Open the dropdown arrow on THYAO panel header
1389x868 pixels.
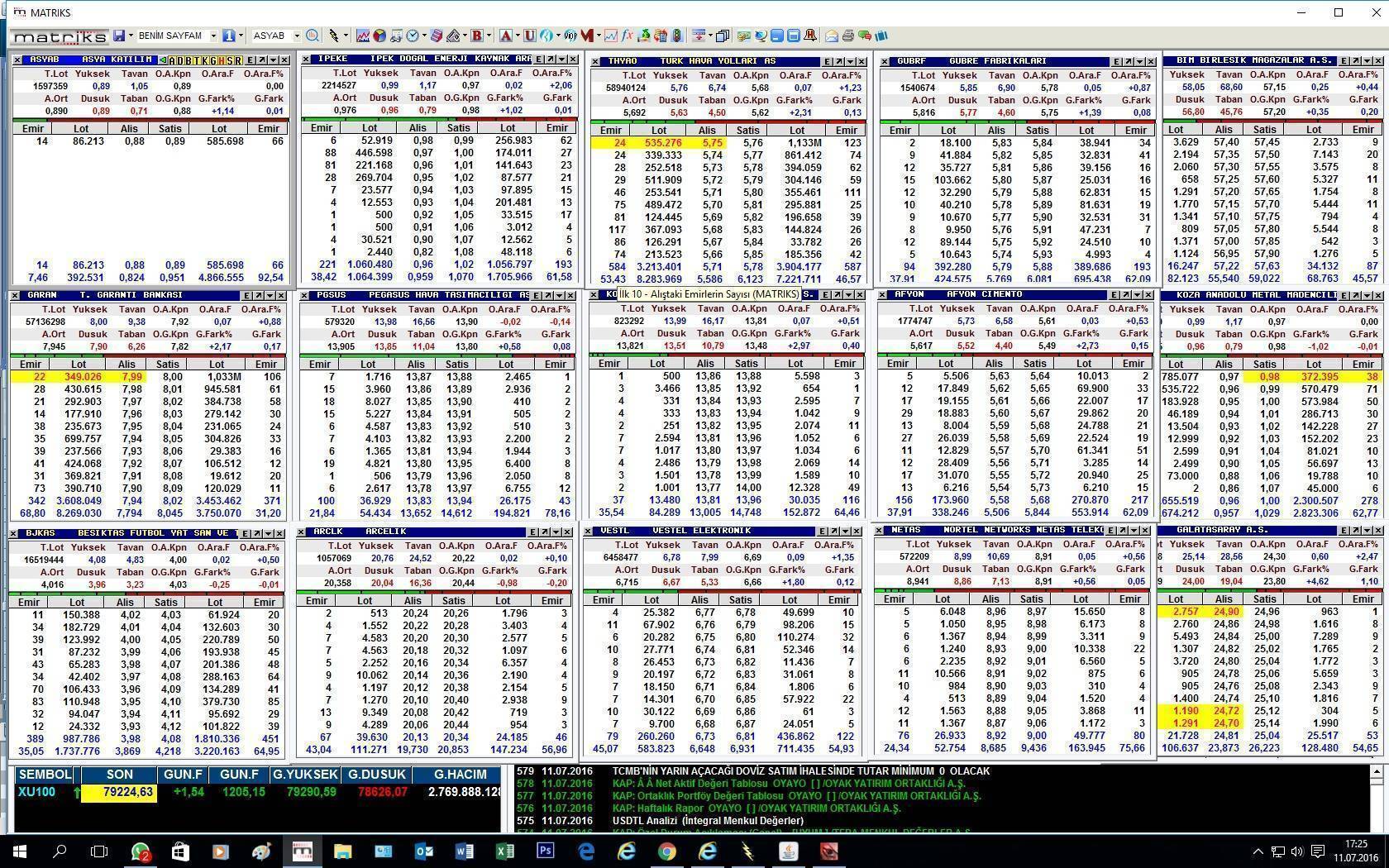point(851,61)
